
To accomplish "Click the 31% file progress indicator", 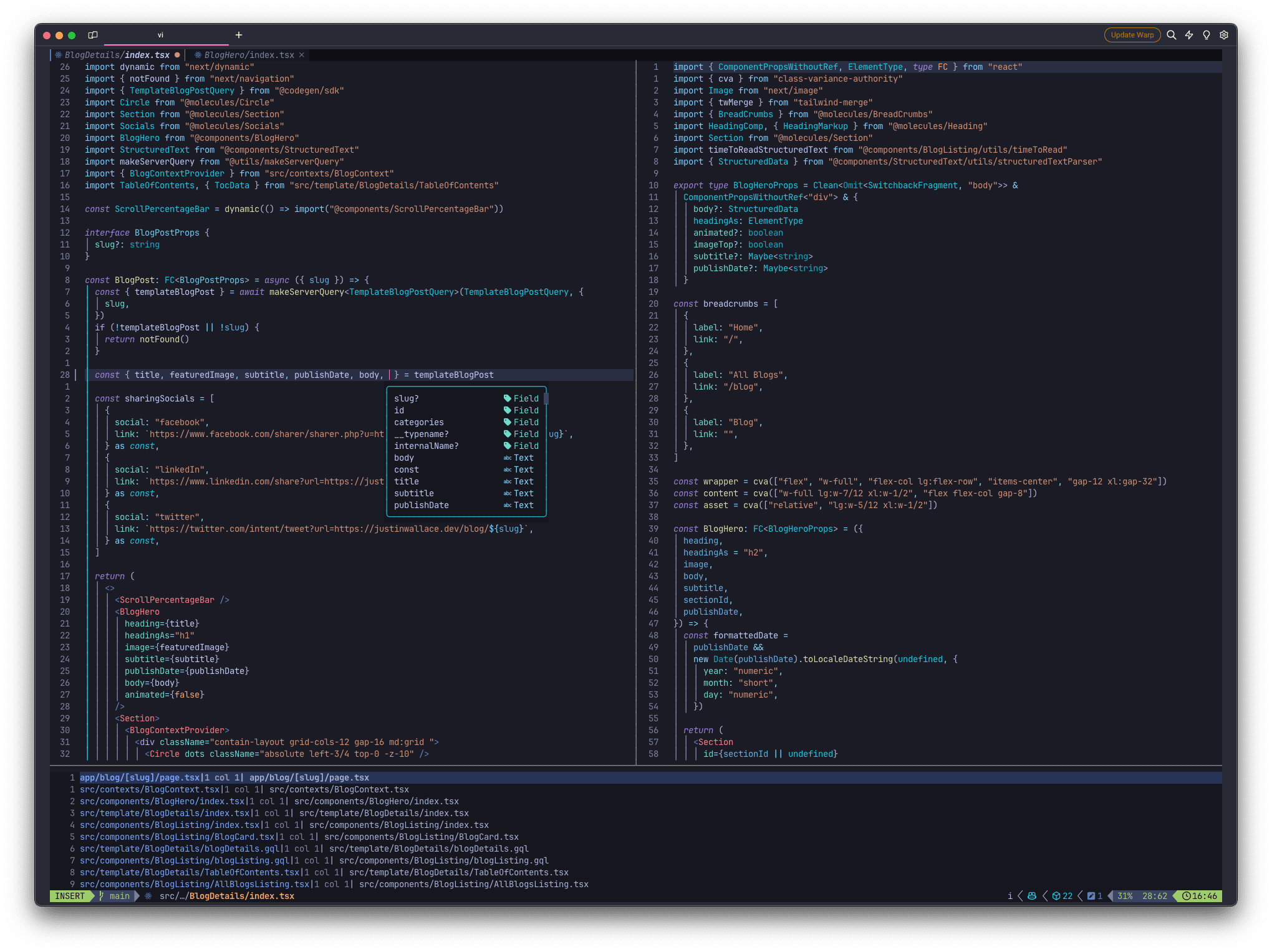I will pos(1125,896).
